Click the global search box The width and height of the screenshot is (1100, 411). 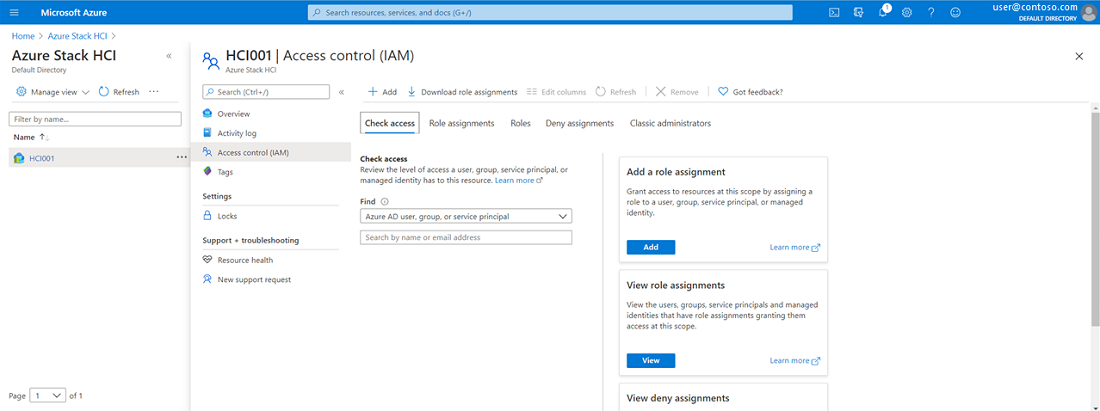pos(550,13)
